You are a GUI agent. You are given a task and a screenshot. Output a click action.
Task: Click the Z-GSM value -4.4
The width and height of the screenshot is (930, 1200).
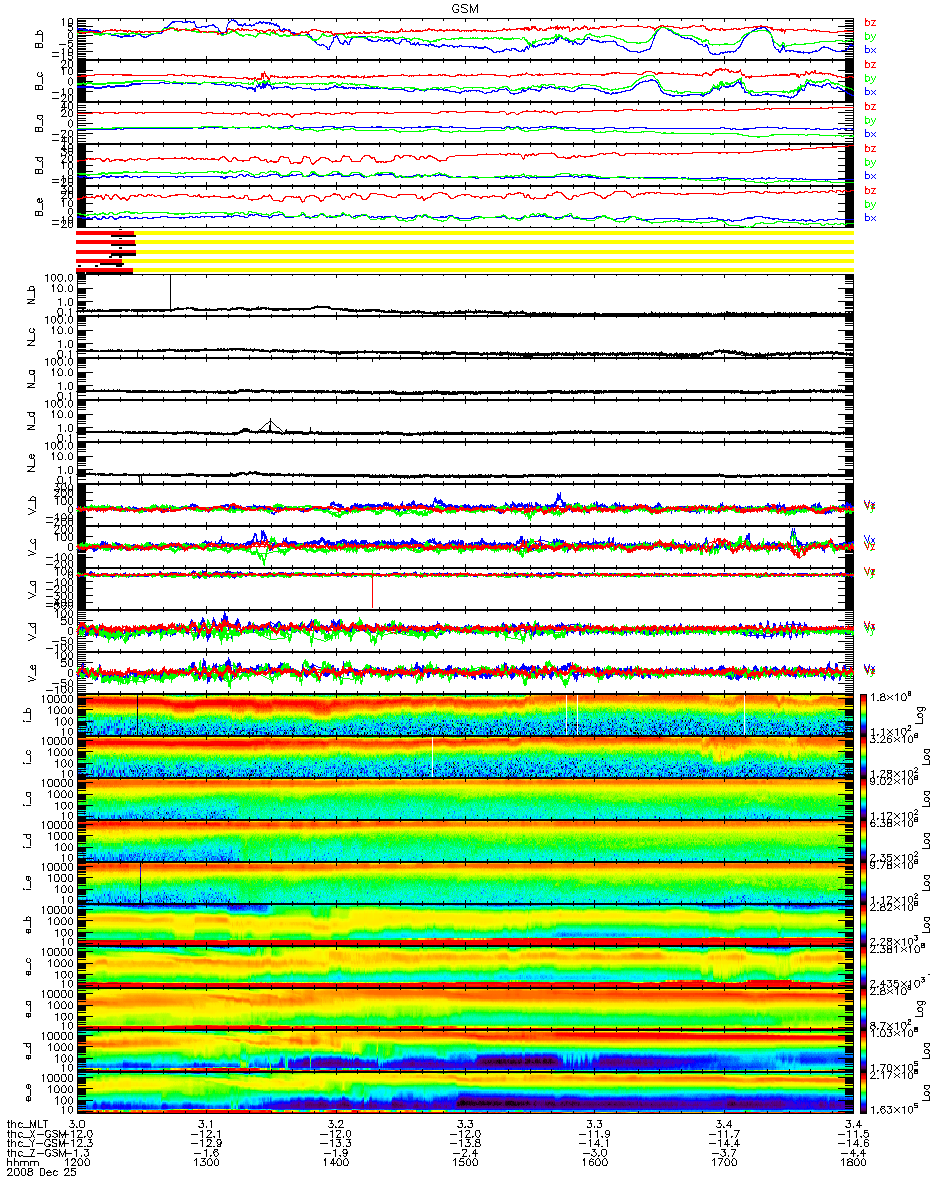click(x=852, y=1153)
